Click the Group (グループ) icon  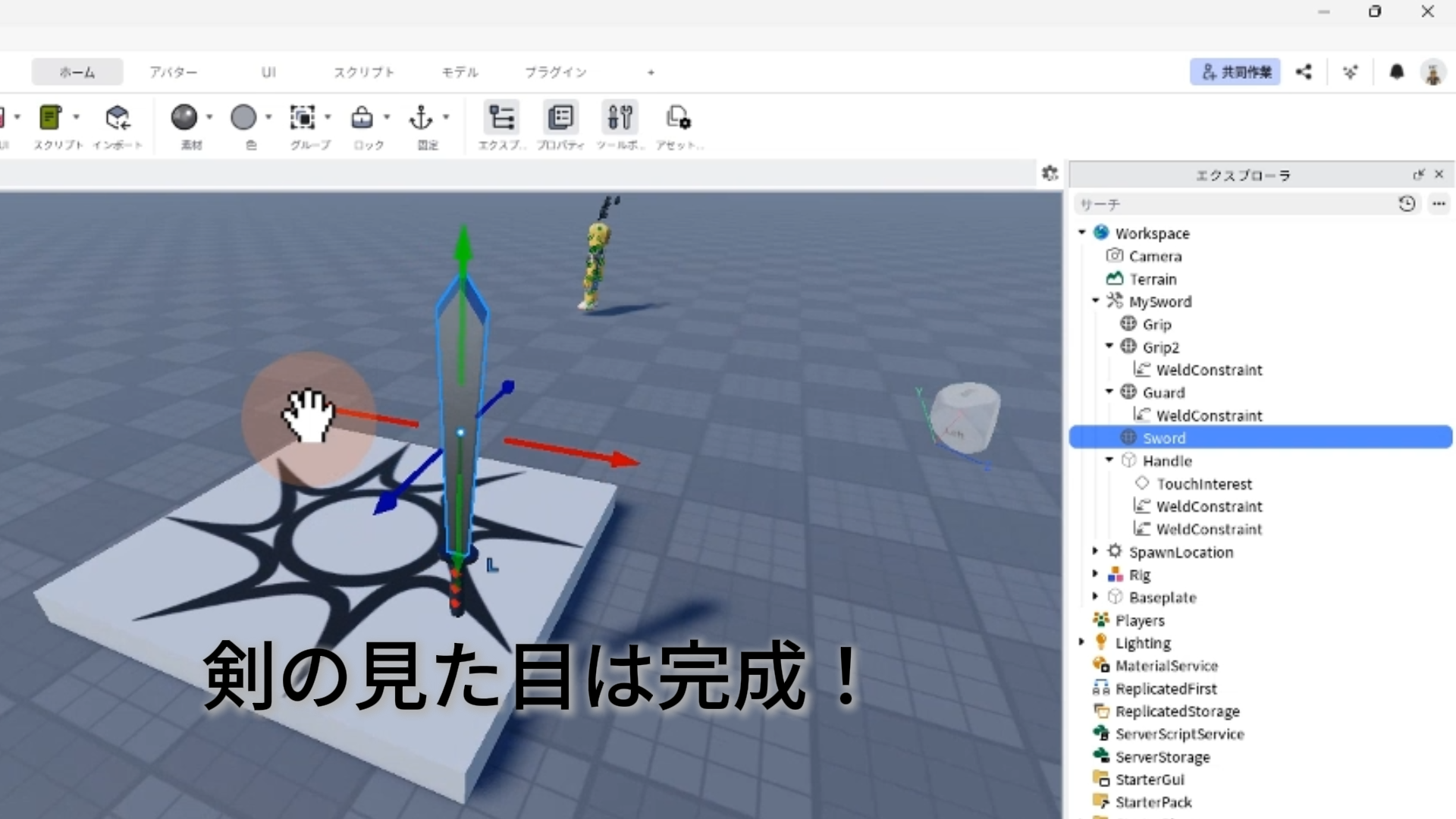pos(303,118)
